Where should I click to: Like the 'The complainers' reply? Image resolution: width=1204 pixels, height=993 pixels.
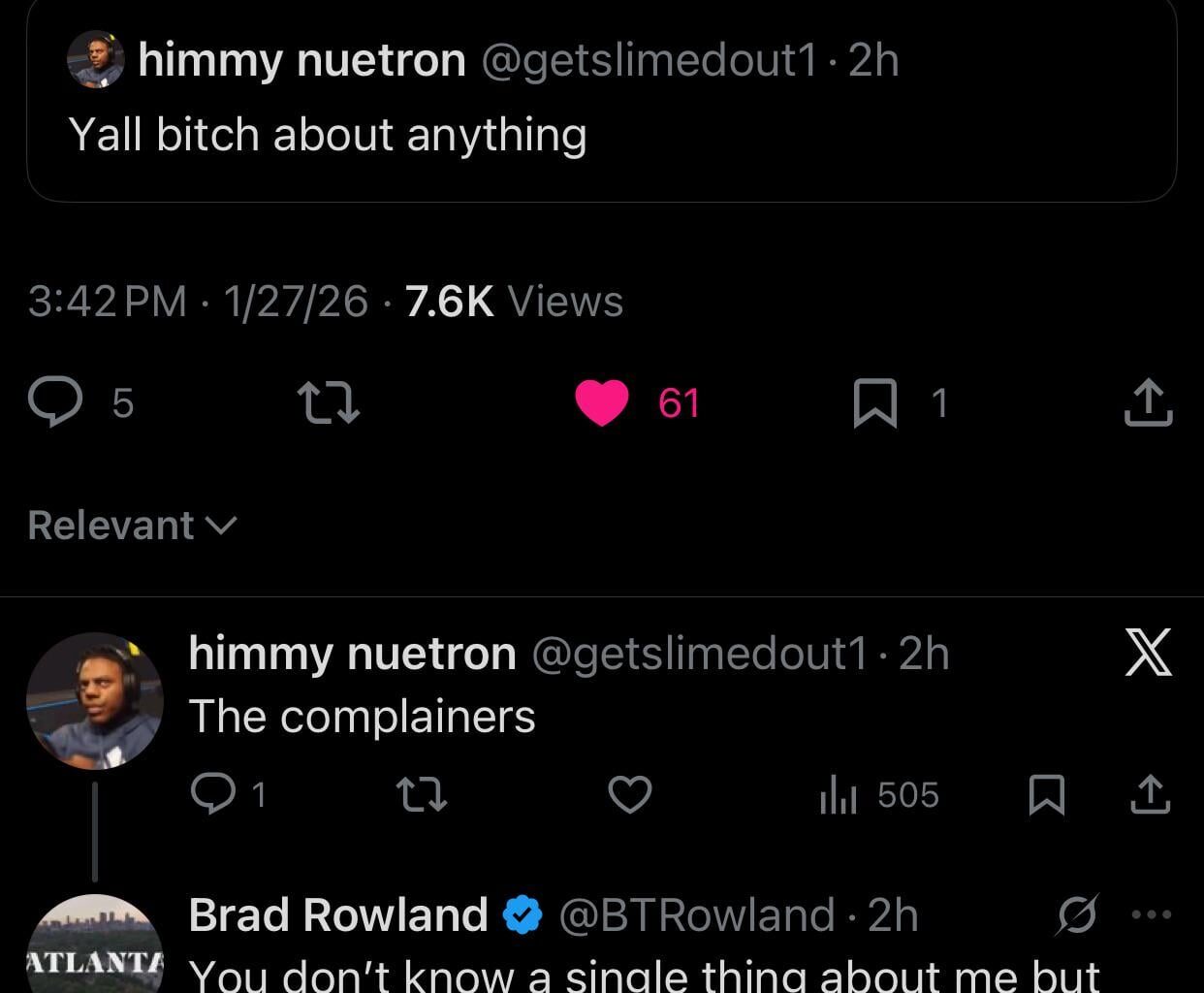tap(629, 795)
